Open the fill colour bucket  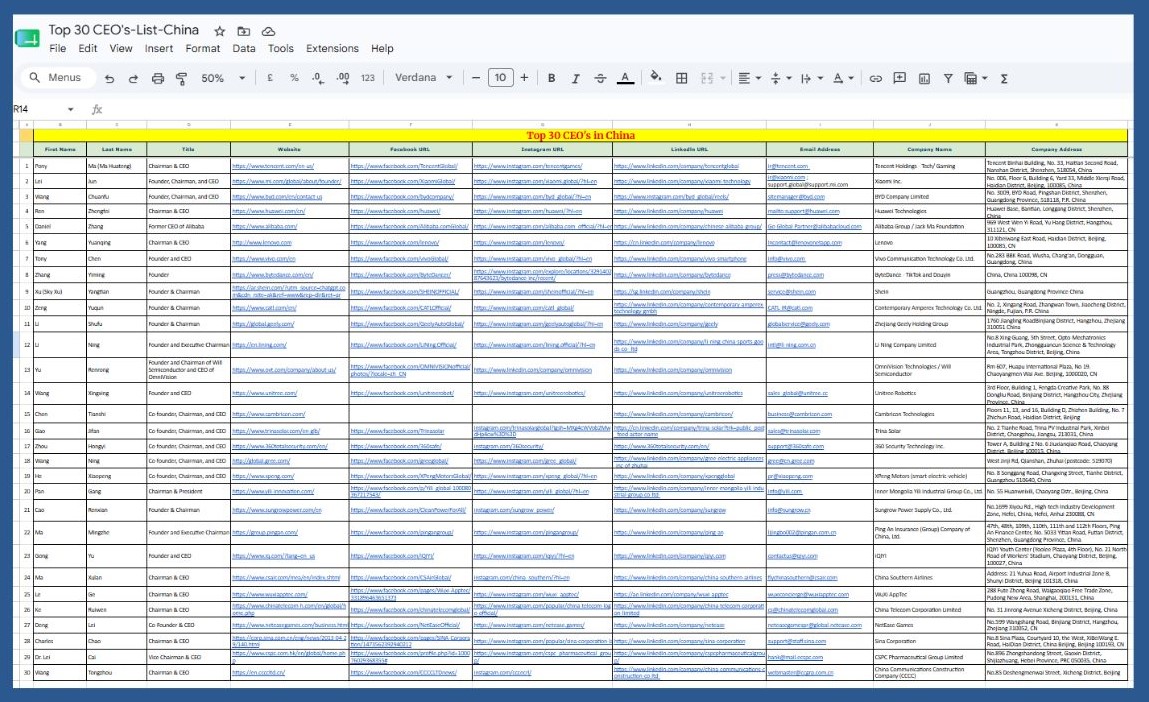[x=656, y=78]
